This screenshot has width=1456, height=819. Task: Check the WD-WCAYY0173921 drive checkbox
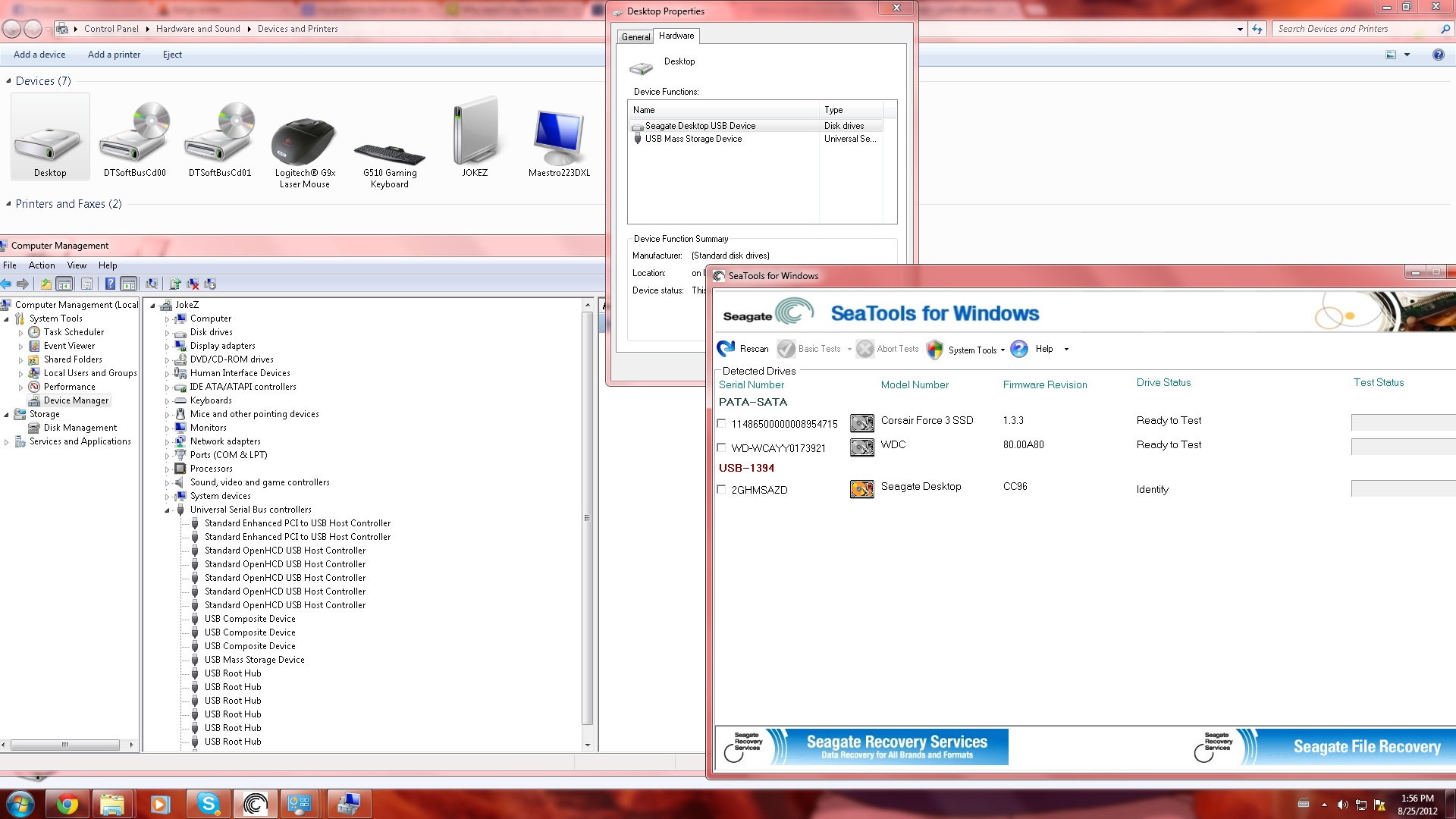pos(721,448)
